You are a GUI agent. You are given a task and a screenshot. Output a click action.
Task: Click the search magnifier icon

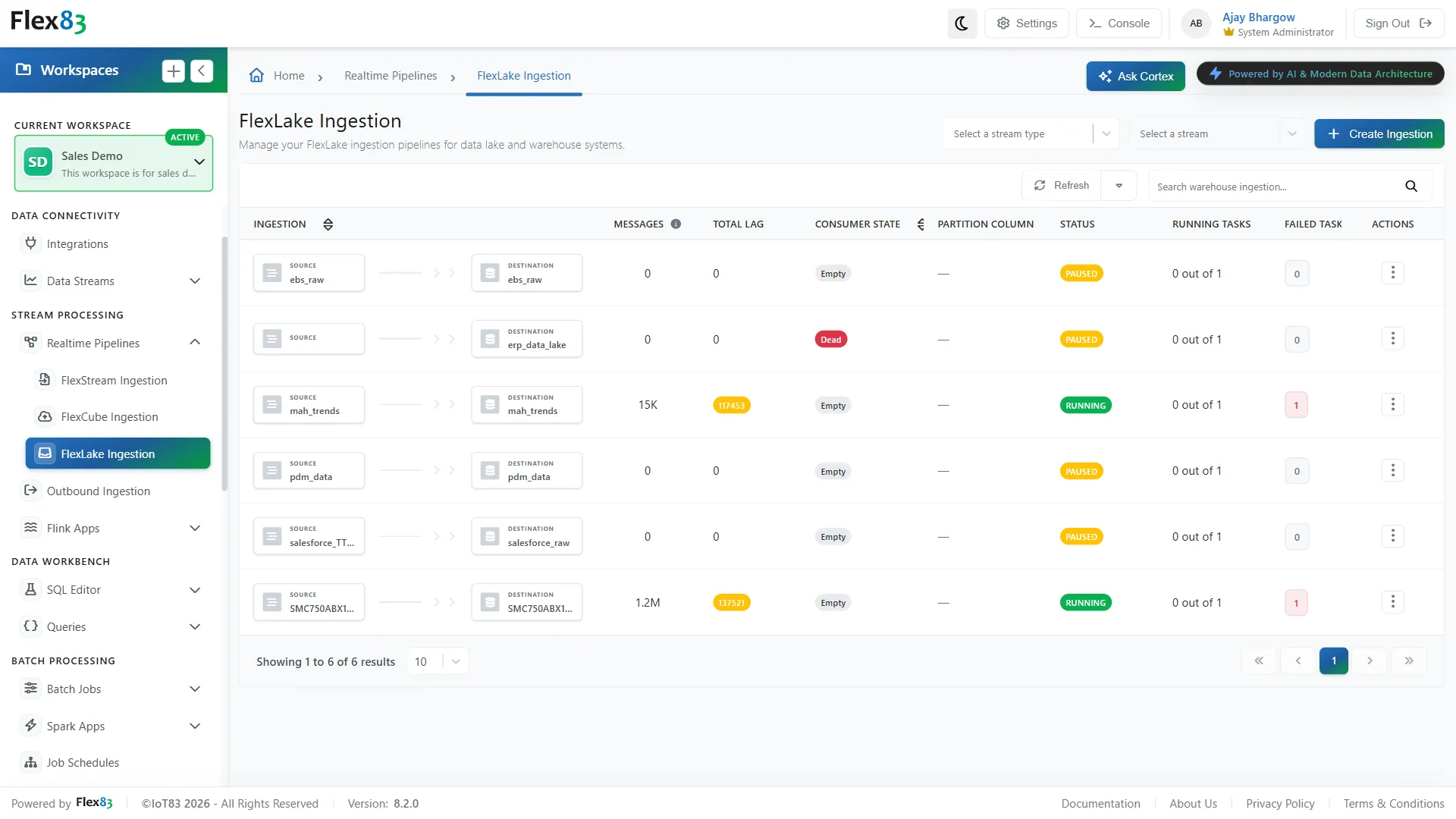pos(1411,187)
